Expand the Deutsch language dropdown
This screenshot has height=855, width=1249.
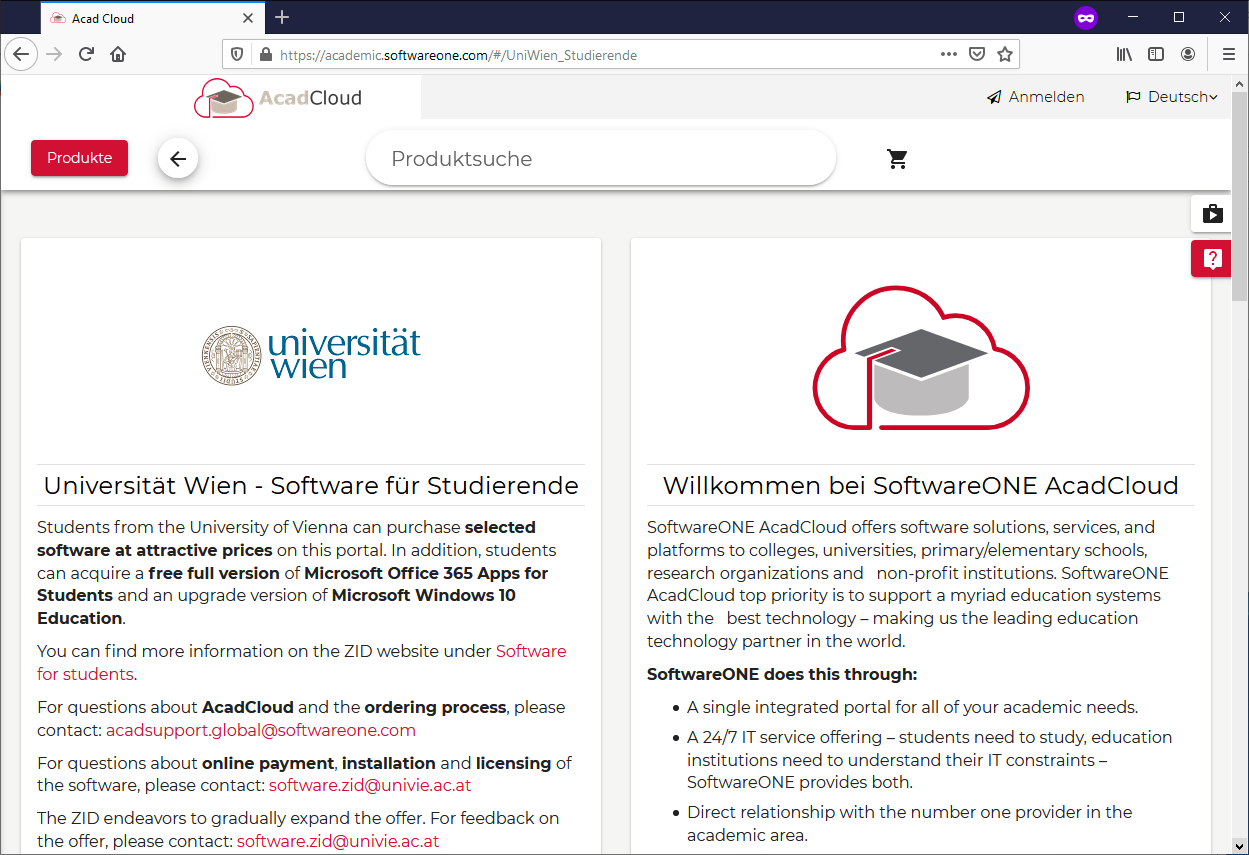point(1172,97)
